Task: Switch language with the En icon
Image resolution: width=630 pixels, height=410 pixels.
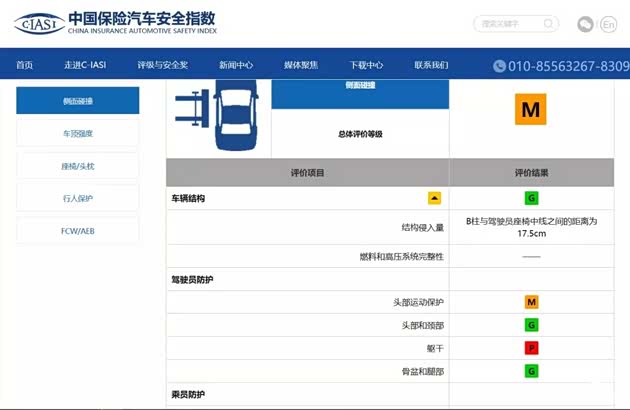Action: click(608, 24)
